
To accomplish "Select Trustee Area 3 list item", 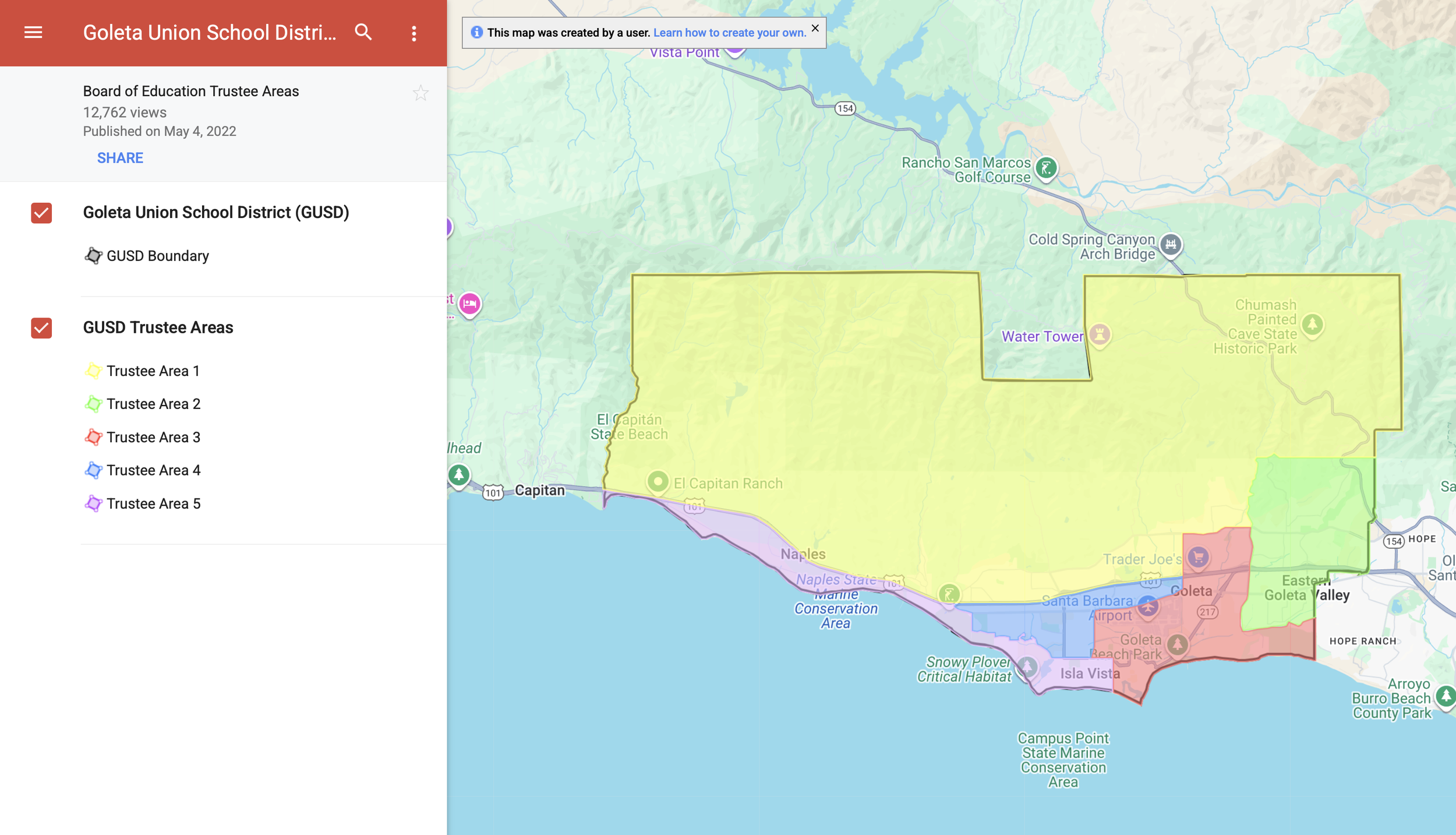I will pyautogui.click(x=153, y=437).
